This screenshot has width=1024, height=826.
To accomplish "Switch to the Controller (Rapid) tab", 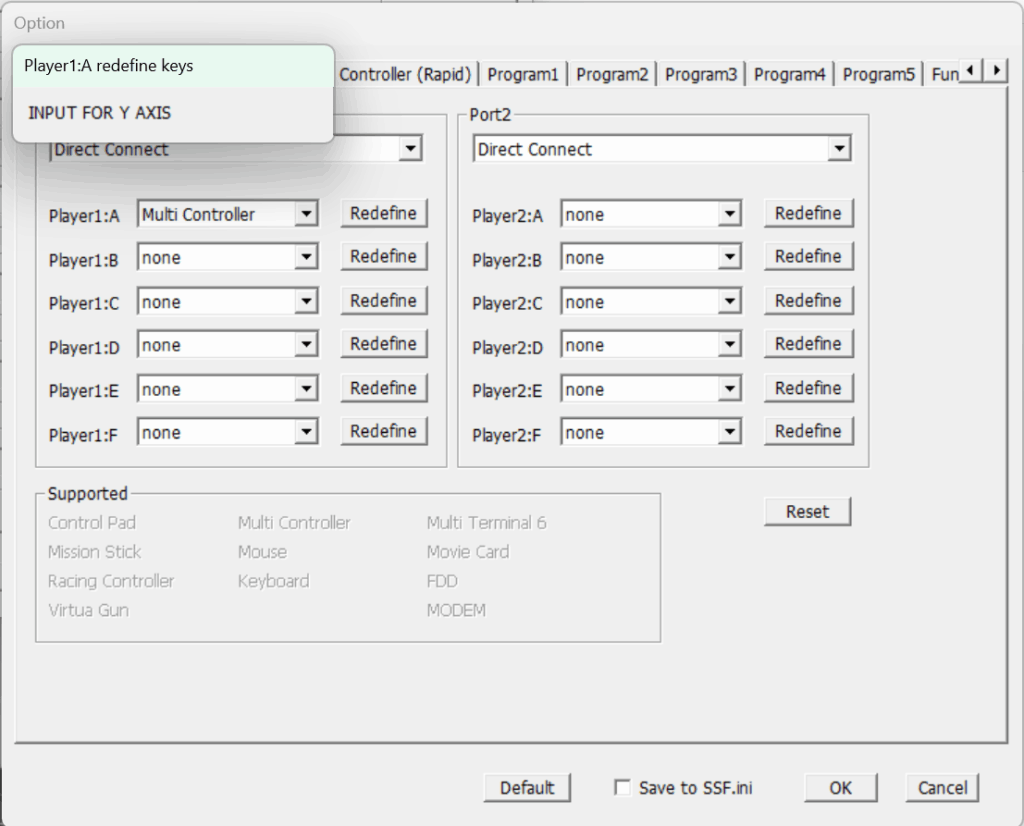I will click(x=405, y=74).
